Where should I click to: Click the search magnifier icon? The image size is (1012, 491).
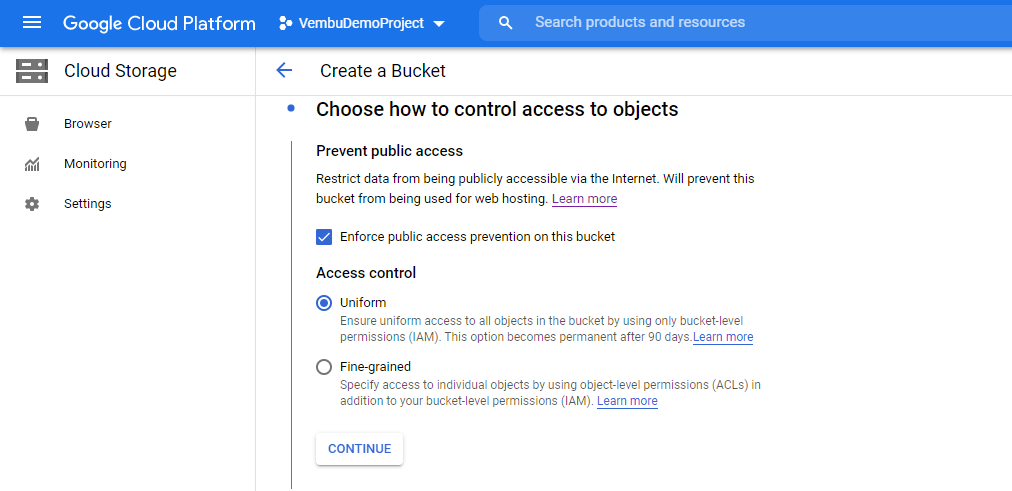pyautogui.click(x=506, y=23)
